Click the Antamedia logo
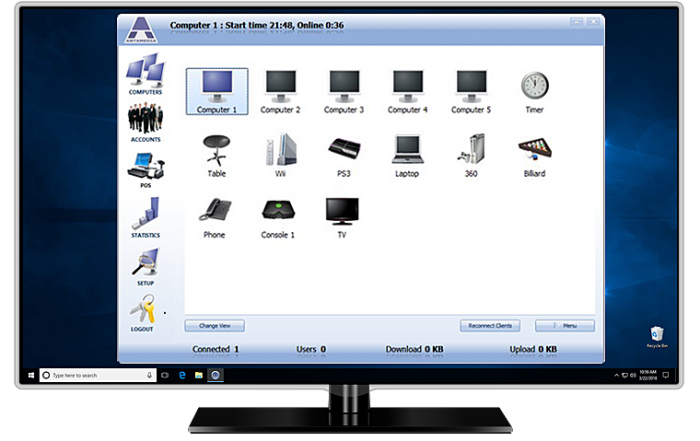 pyautogui.click(x=141, y=30)
